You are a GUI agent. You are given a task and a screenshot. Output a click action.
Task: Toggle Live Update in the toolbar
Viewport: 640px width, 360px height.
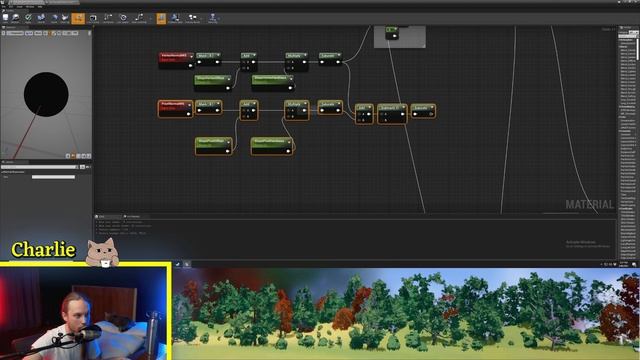click(x=123, y=18)
